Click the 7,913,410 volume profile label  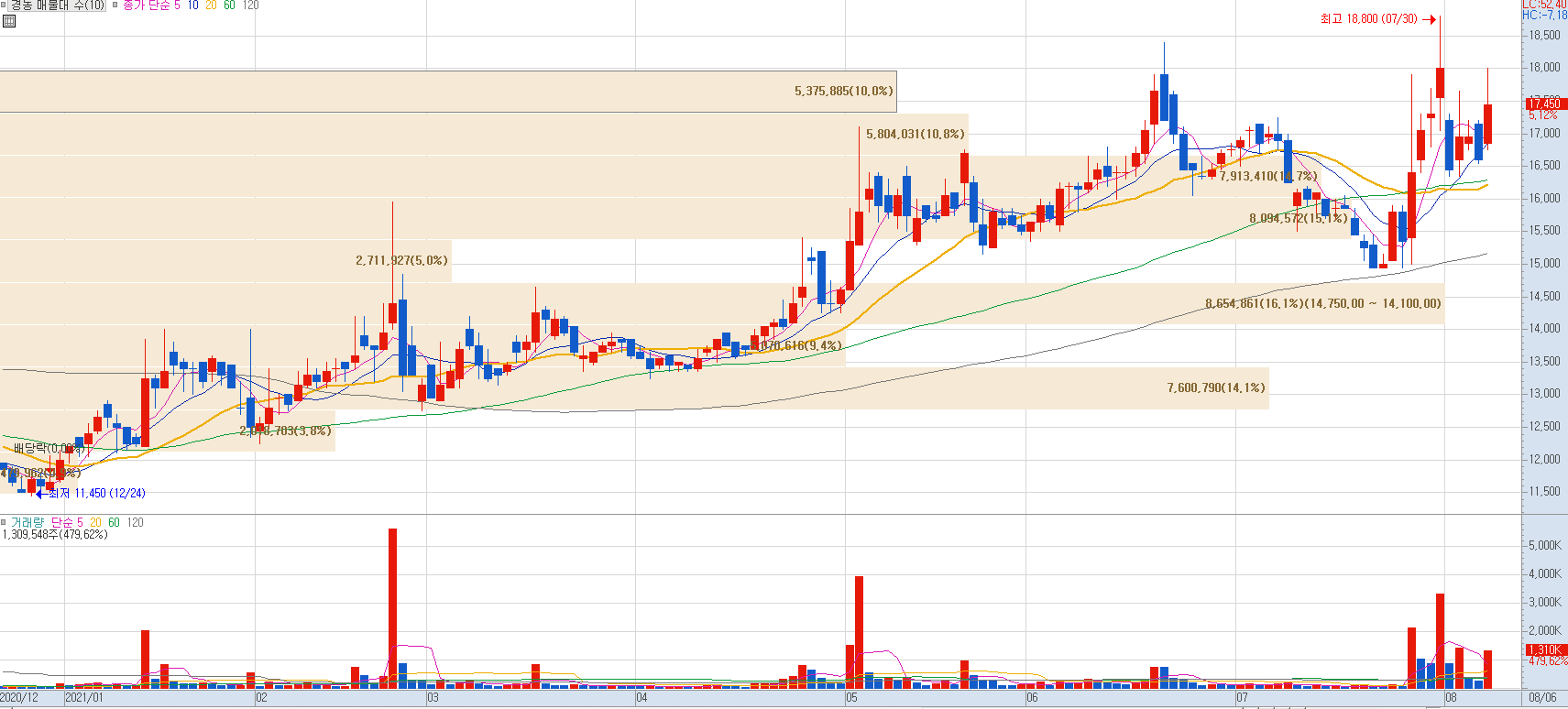1267,176
